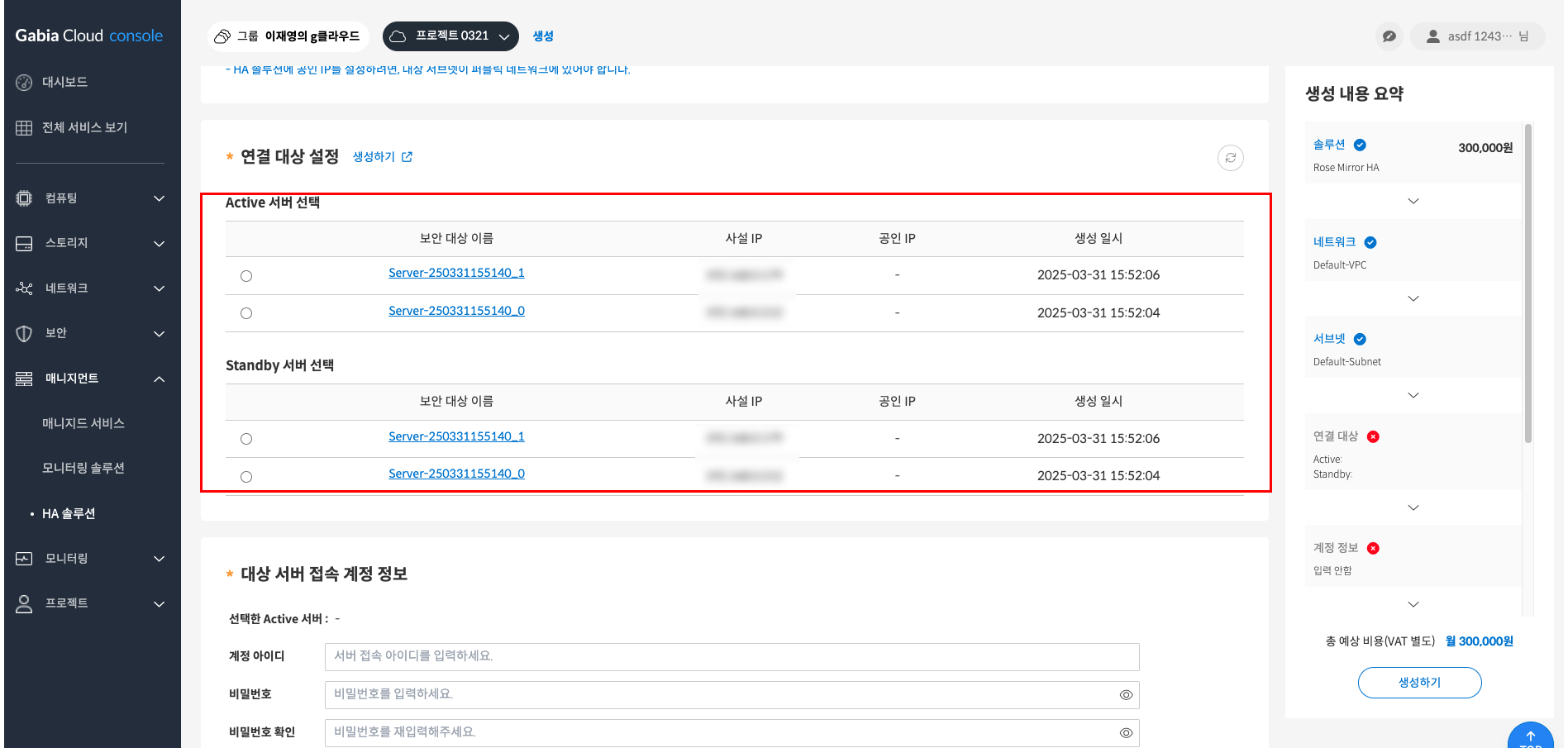1568x748 pixels.
Task: Open 대시보드 menu item
Action: pos(64,82)
